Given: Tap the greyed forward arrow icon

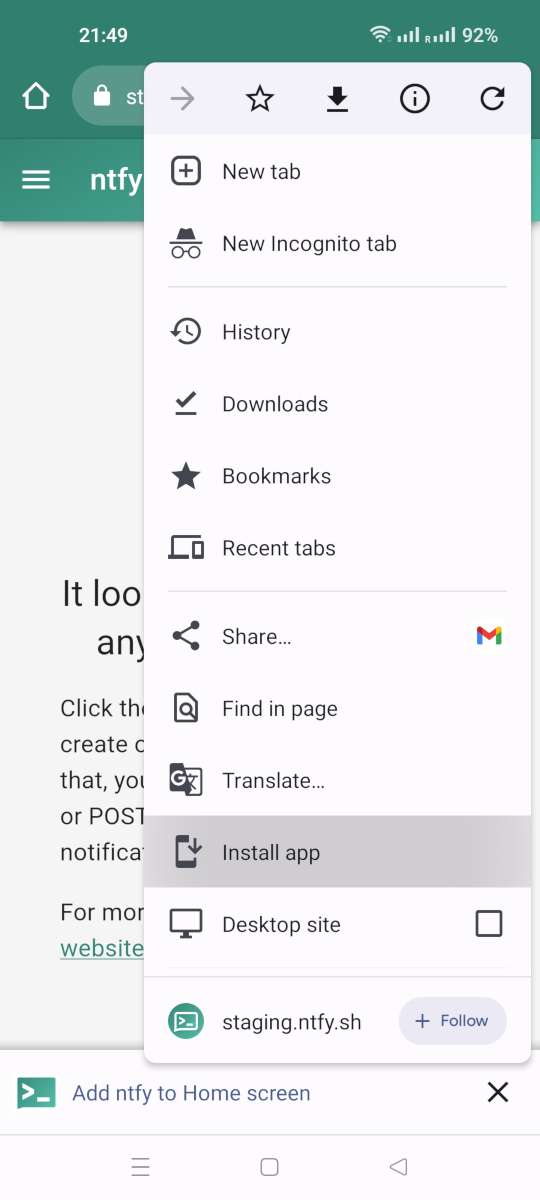Looking at the screenshot, I should (x=183, y=99).
